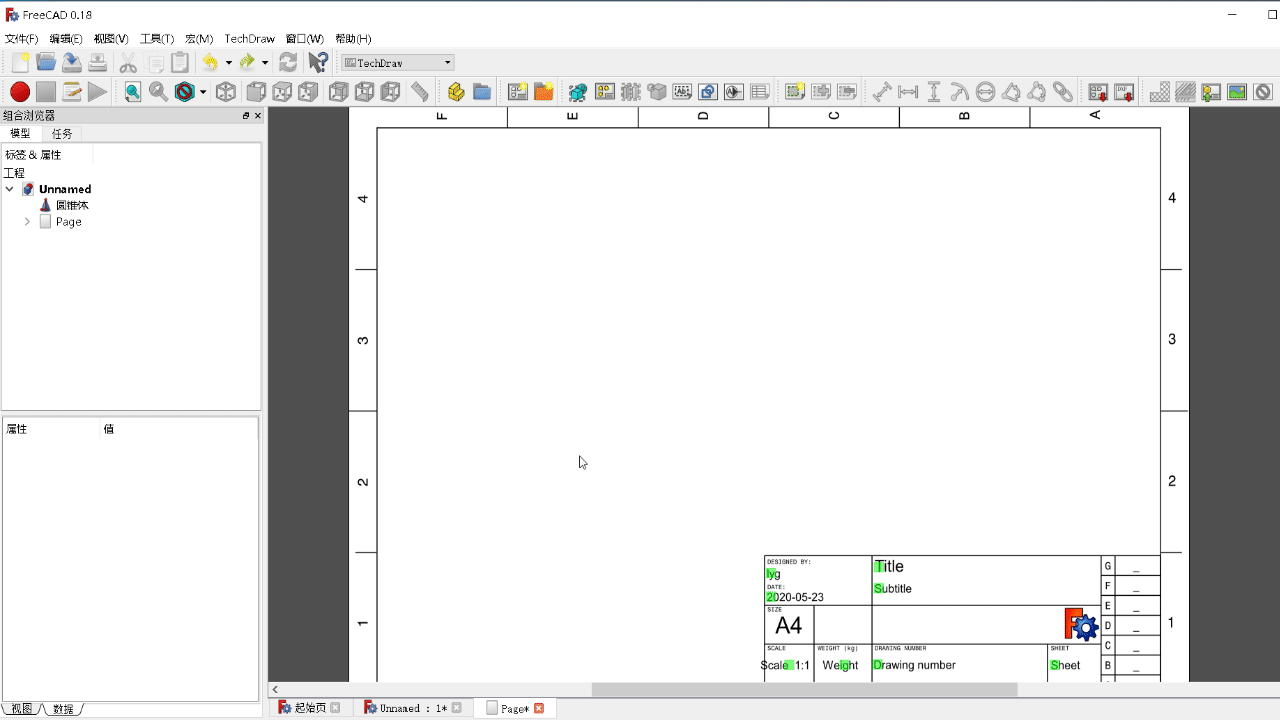Click Fit all content zoom icon

click(x=133, y=92)
